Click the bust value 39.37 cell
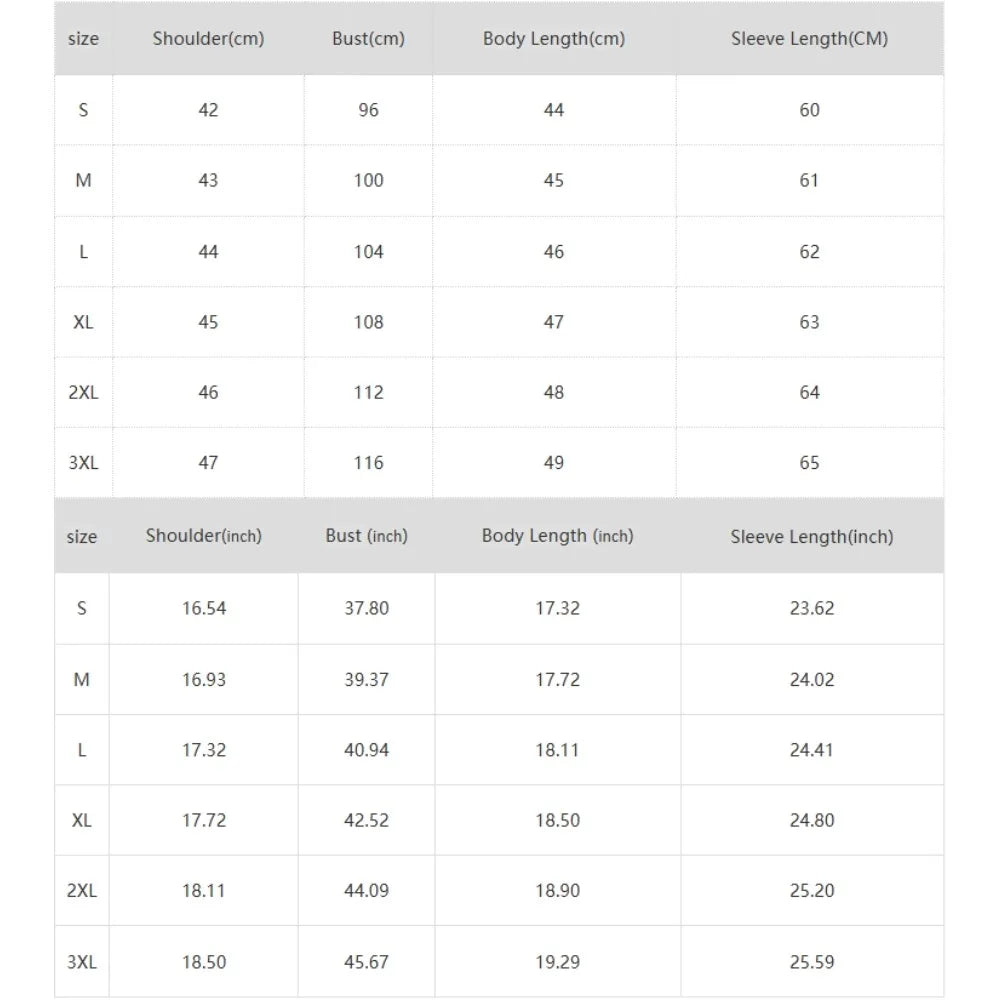The height and width of the screenshot is (1000, 1000). coord(366,680)
